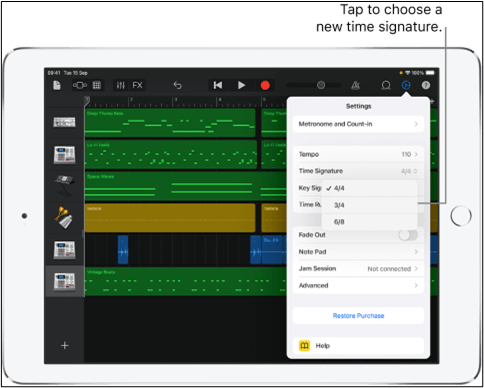Viewport: 484px width, 388px height.
Task: Toggle the metronome icon
Action: pyautogui.click(x=355, y=85)
